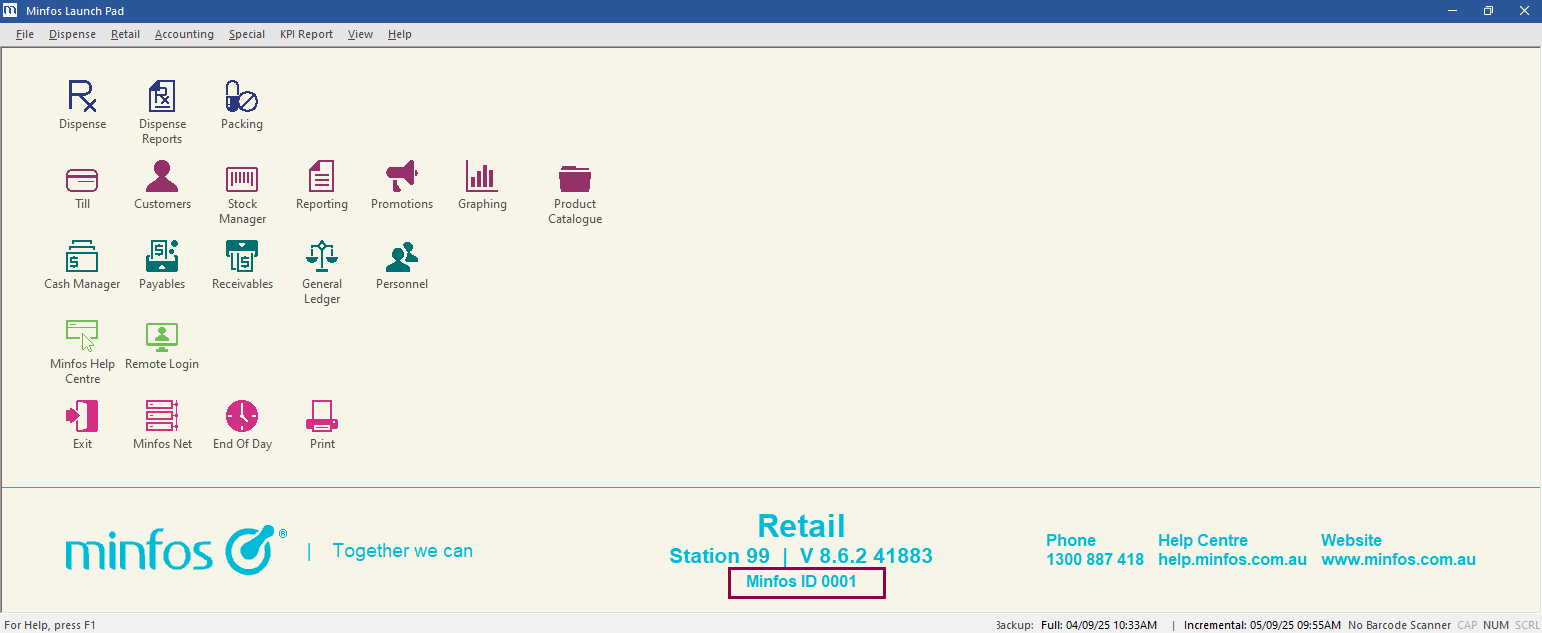Open the Graphing chart icon
This screenshot has width=1542, height=633.
click(482, 176)
